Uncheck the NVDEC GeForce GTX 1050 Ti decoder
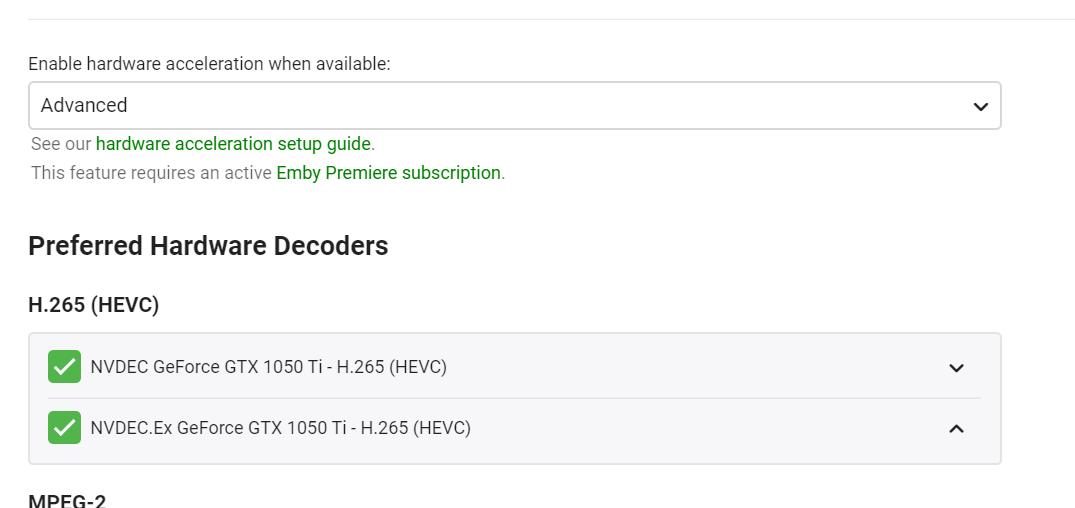This screenshot has height=508, width=1075. [64, 367]
